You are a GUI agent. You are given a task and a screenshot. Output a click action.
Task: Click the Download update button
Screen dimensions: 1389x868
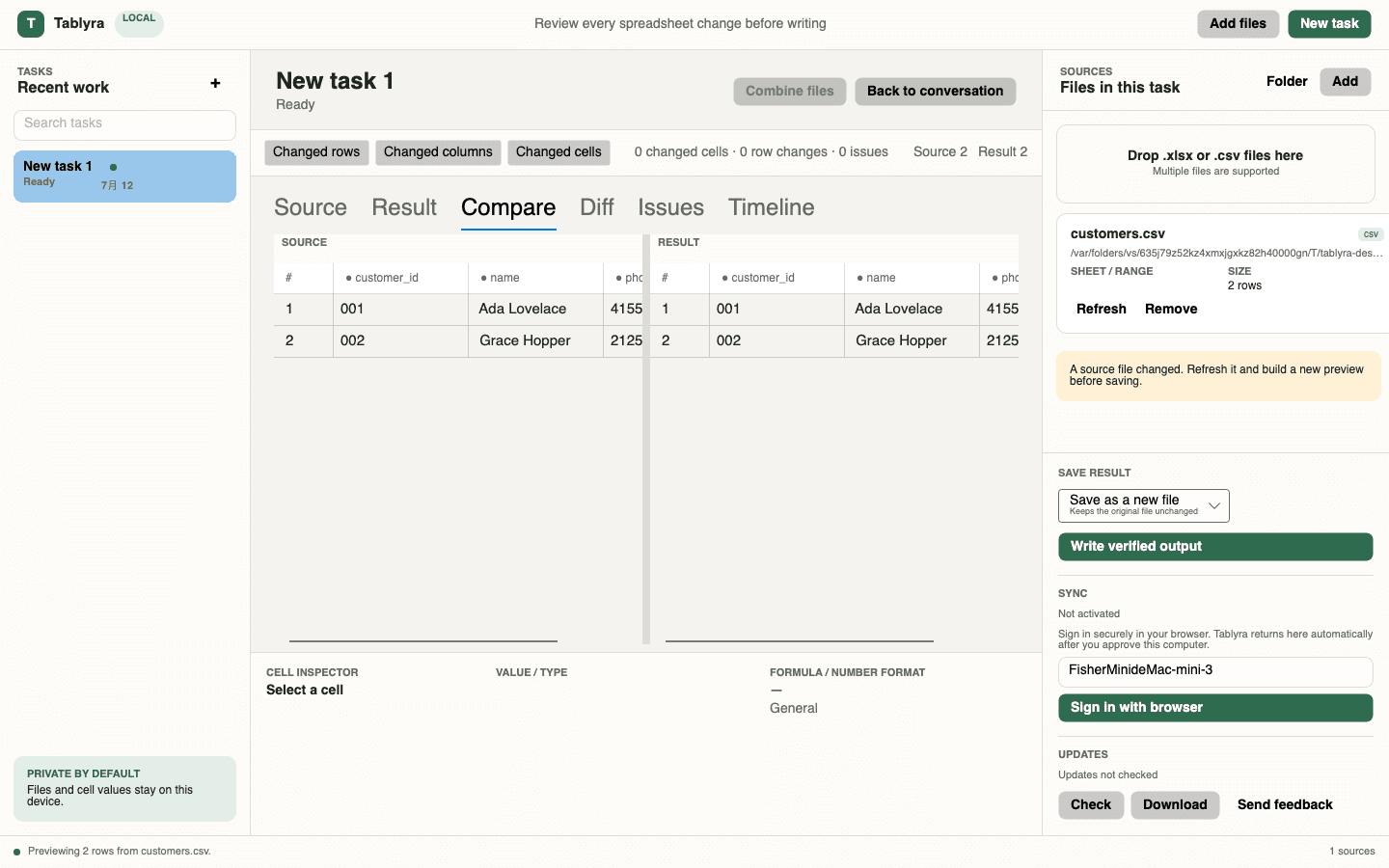tap(1175, 805)
